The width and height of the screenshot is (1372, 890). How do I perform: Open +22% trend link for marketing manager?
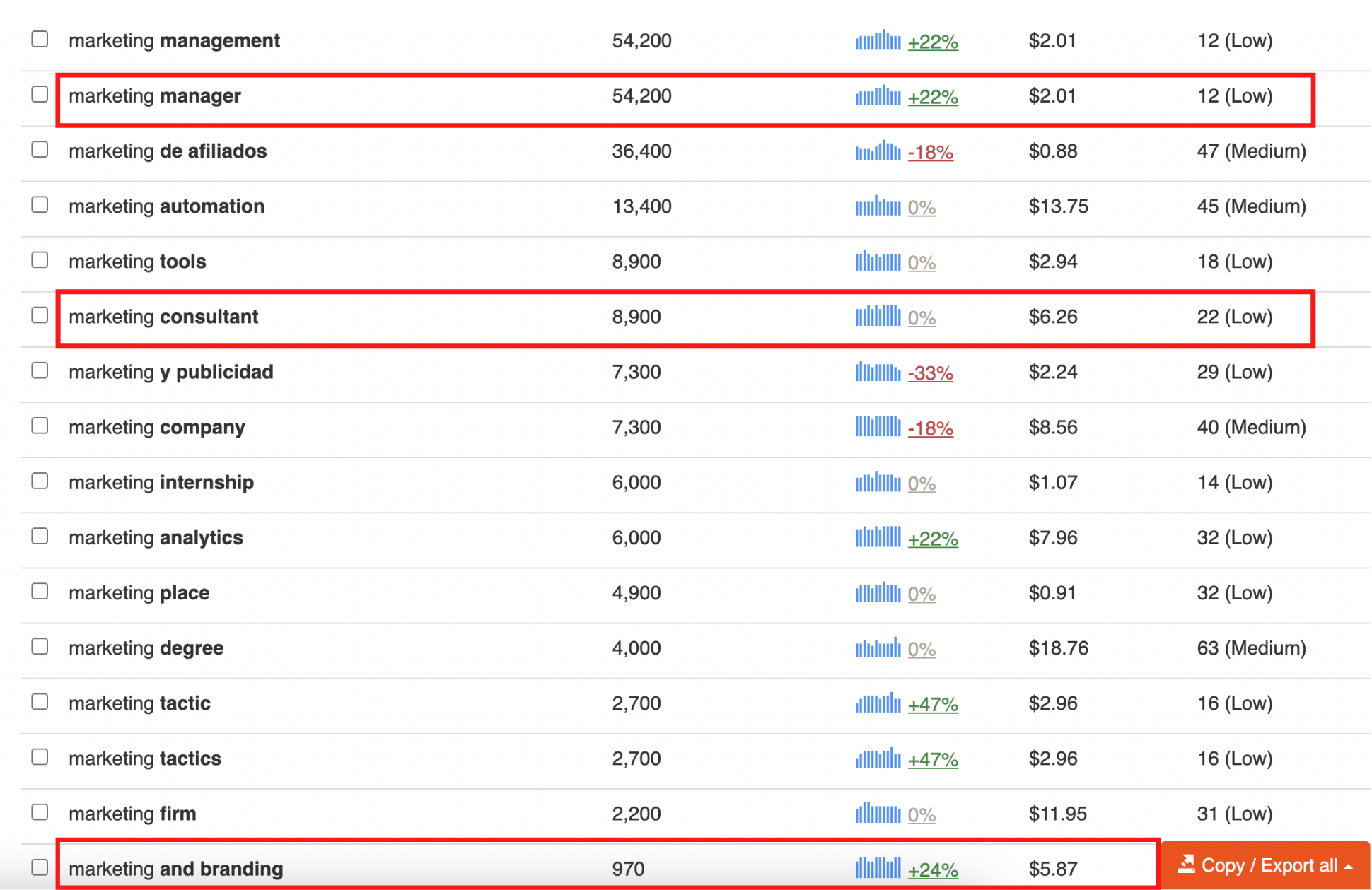(x=932, y=97)
